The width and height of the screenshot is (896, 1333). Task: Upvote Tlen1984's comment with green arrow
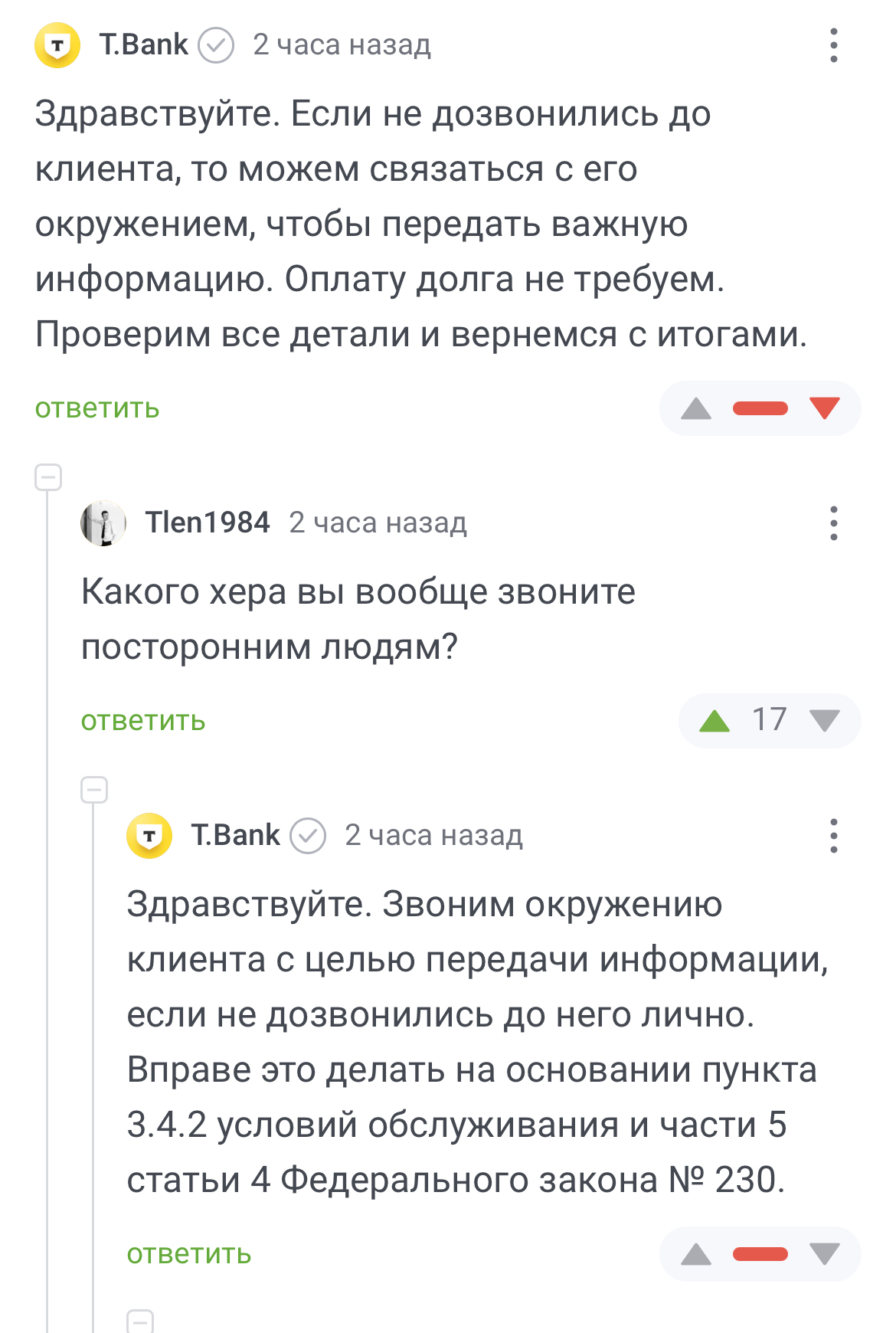(x=715, y=721)
